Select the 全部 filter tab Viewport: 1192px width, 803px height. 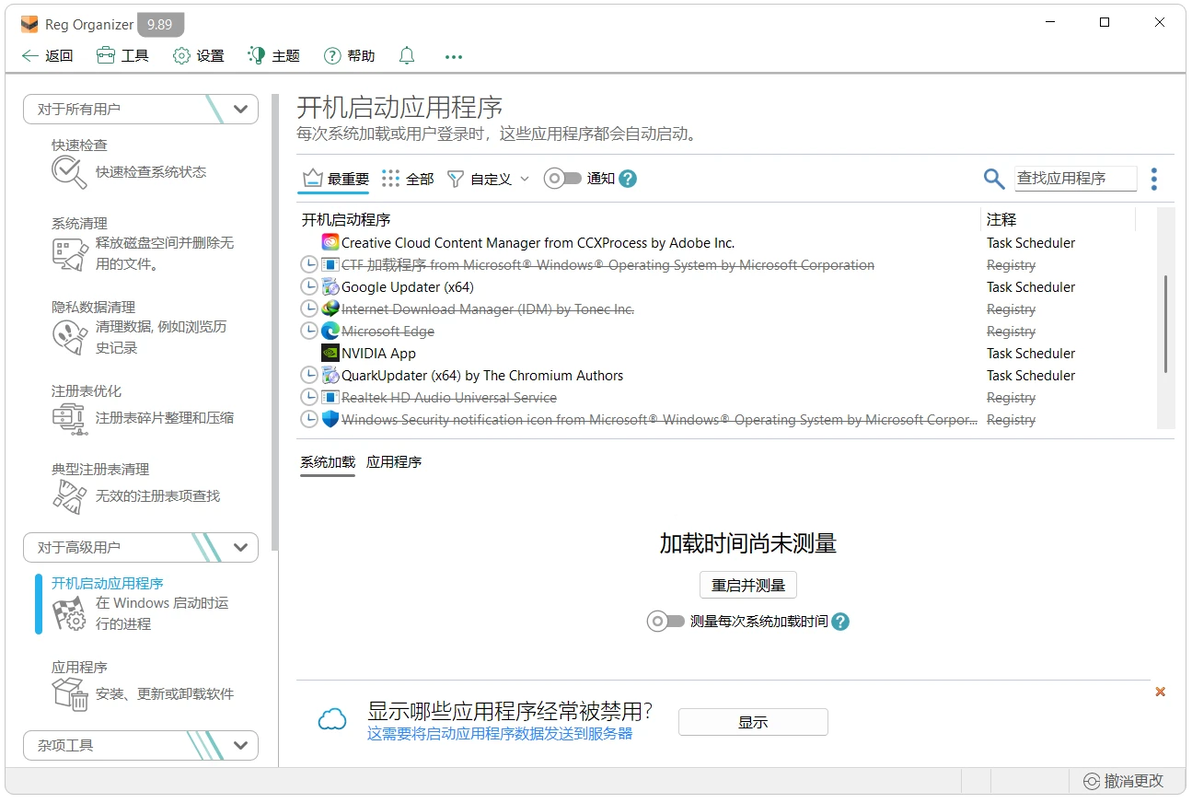coord(407,179)
